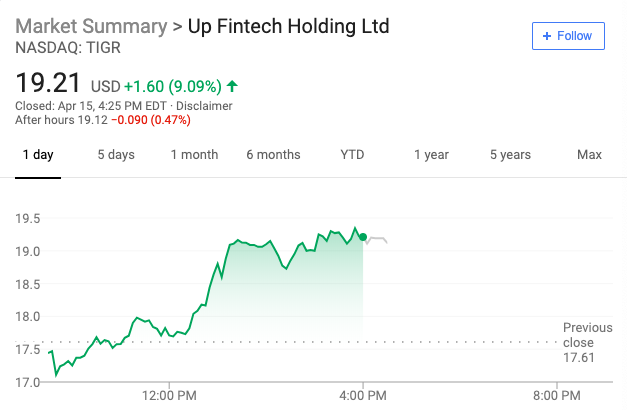
Task: Click the plus icon on Follow button
Action: tap(547, 36)
